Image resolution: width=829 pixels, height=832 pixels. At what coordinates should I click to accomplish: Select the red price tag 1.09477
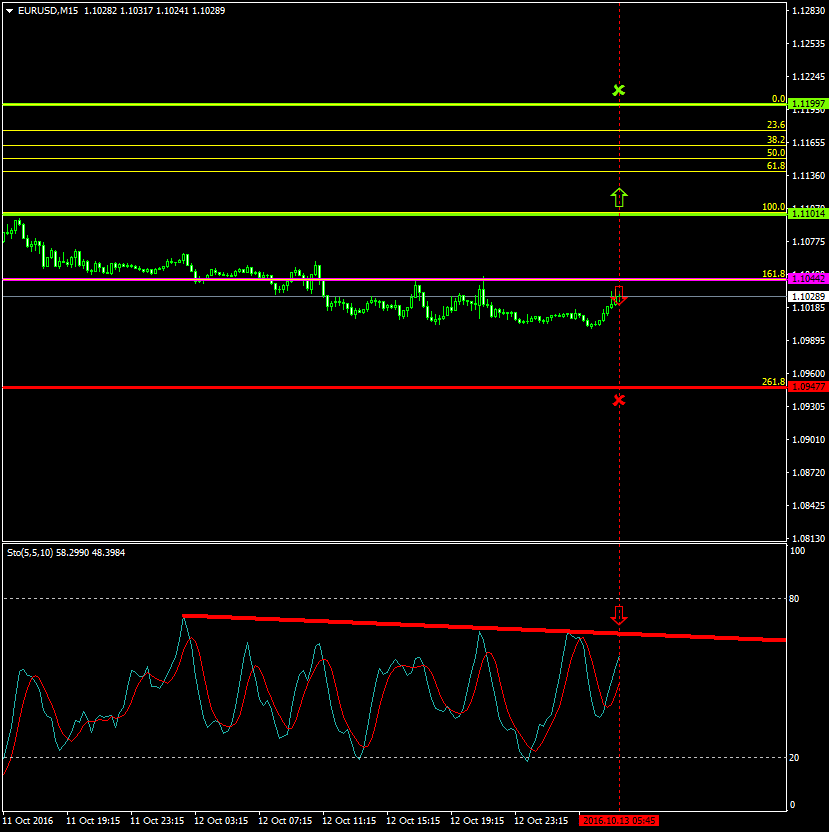pyautogui.click(x=807, y=387)
